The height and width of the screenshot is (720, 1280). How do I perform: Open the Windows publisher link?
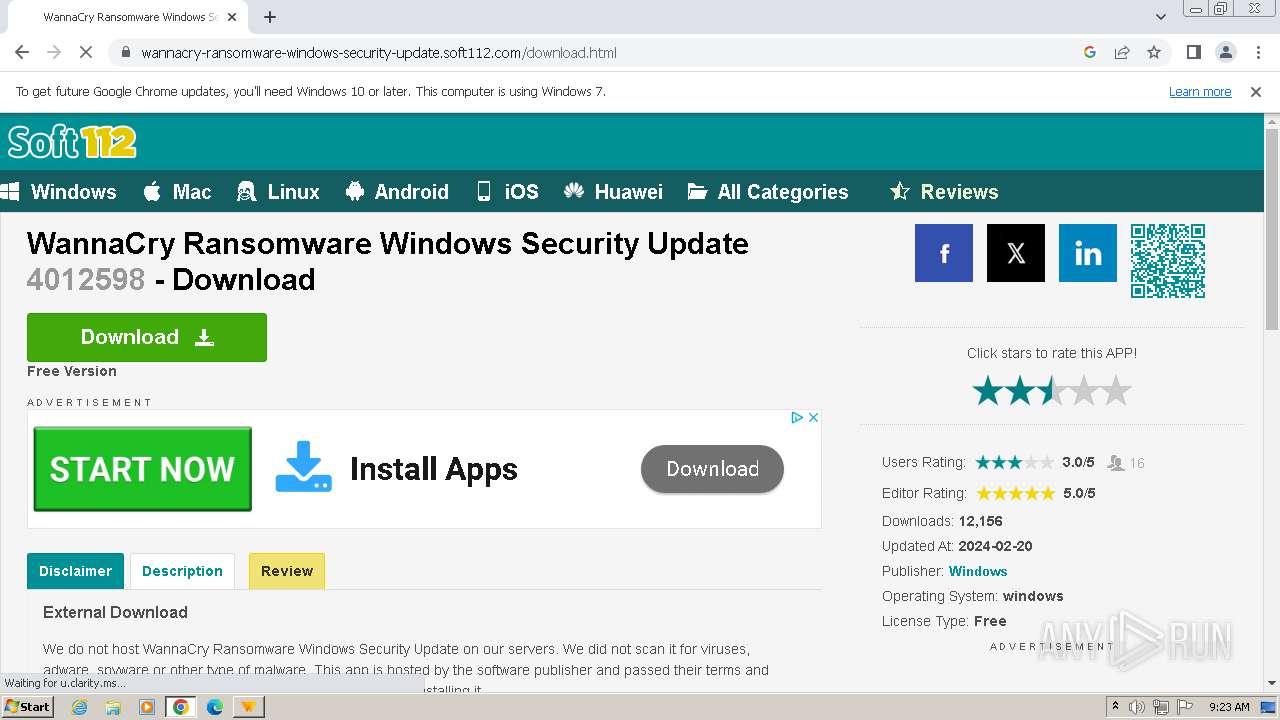978,571
